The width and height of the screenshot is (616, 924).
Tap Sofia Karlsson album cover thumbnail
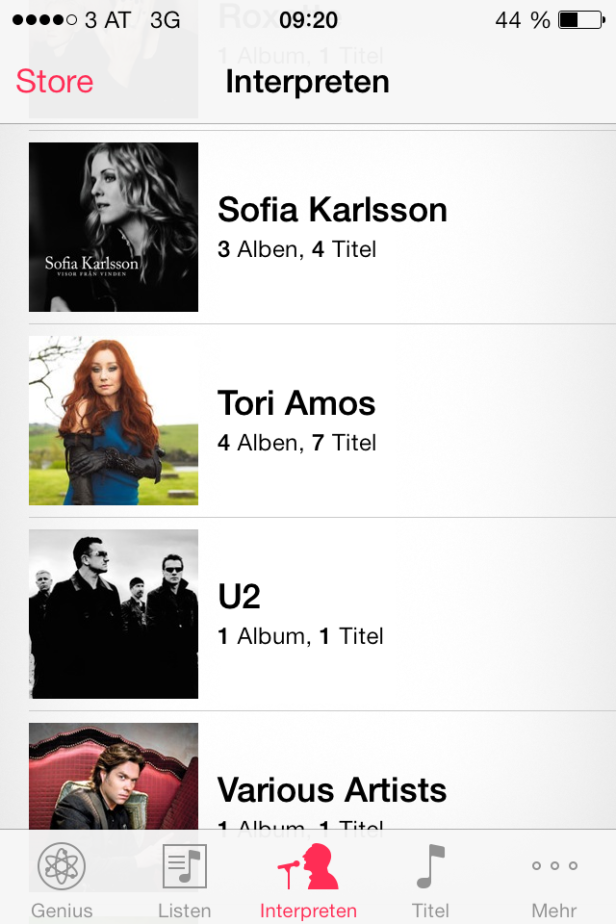coord(113,227)
